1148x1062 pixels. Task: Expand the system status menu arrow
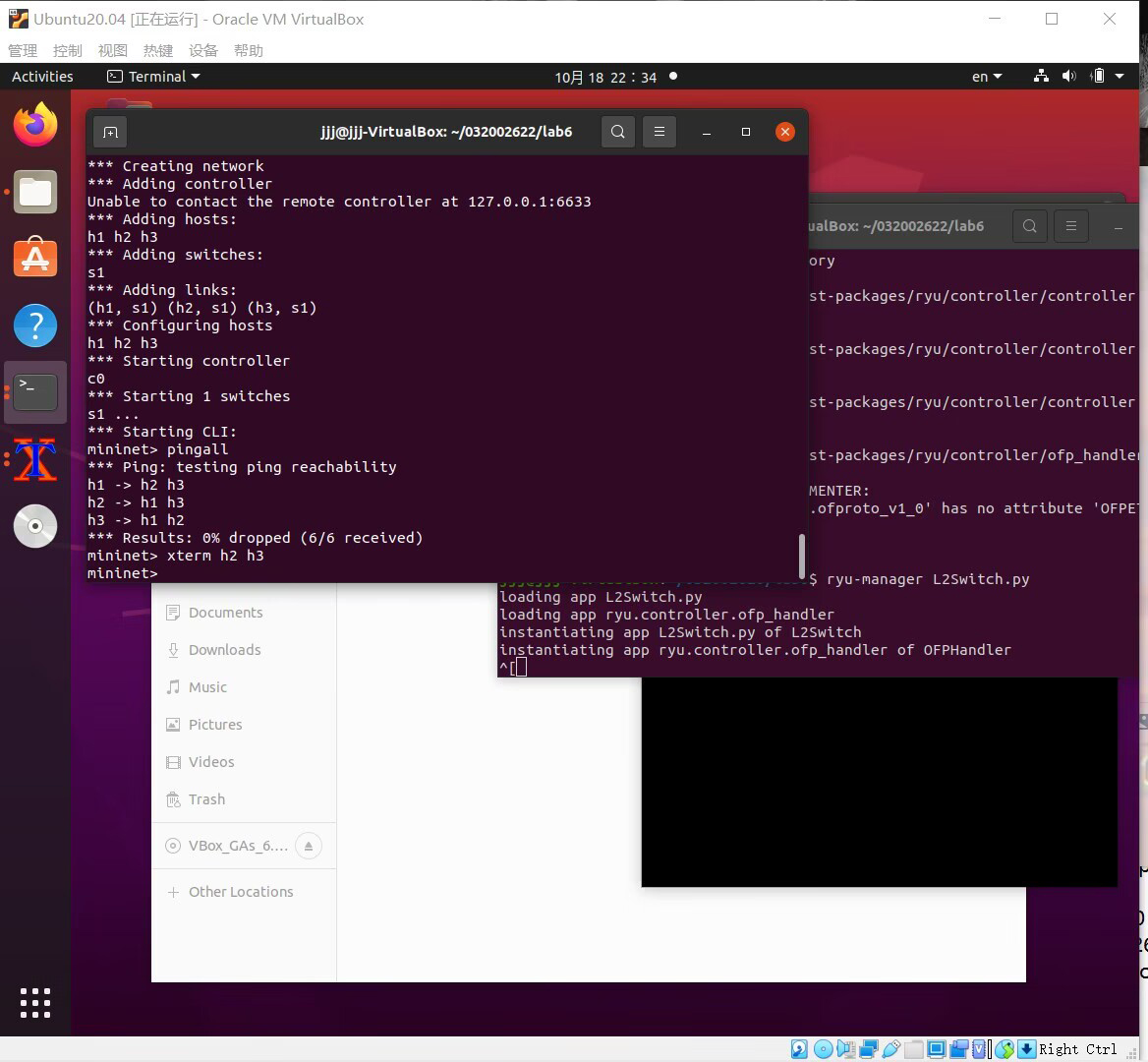[1119, 76]
